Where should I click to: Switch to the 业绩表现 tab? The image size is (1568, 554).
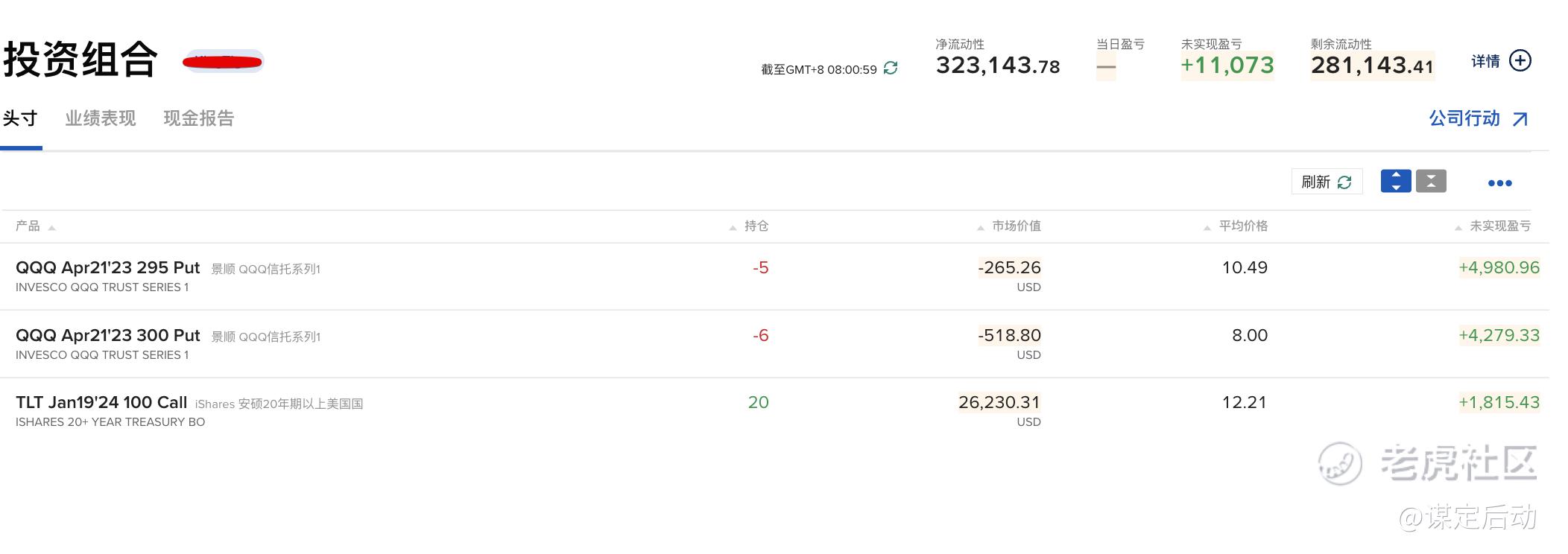click(100, 119)
